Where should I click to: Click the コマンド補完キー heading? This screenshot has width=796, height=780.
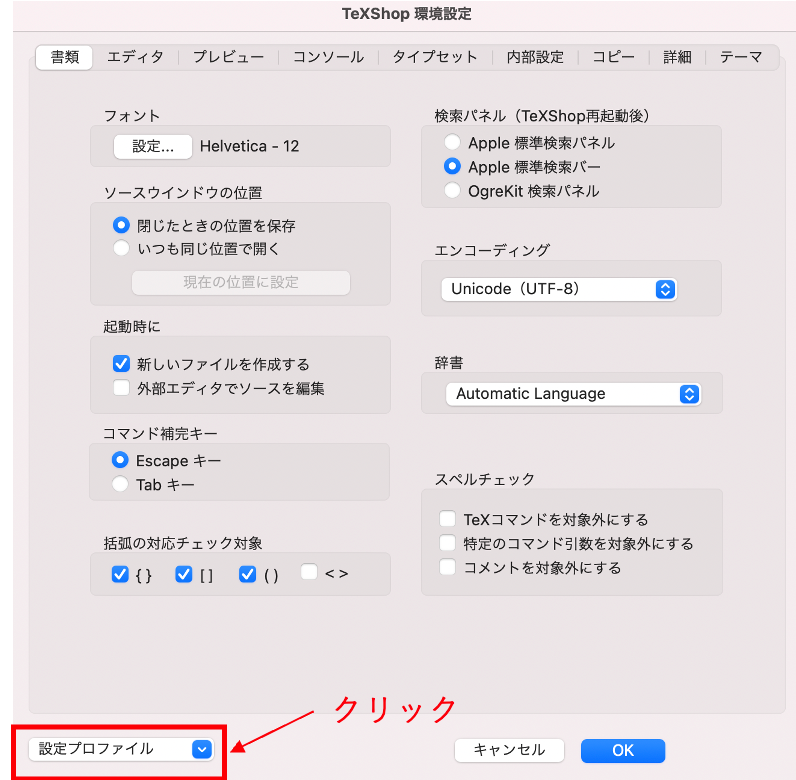click(x=160, y=434)
